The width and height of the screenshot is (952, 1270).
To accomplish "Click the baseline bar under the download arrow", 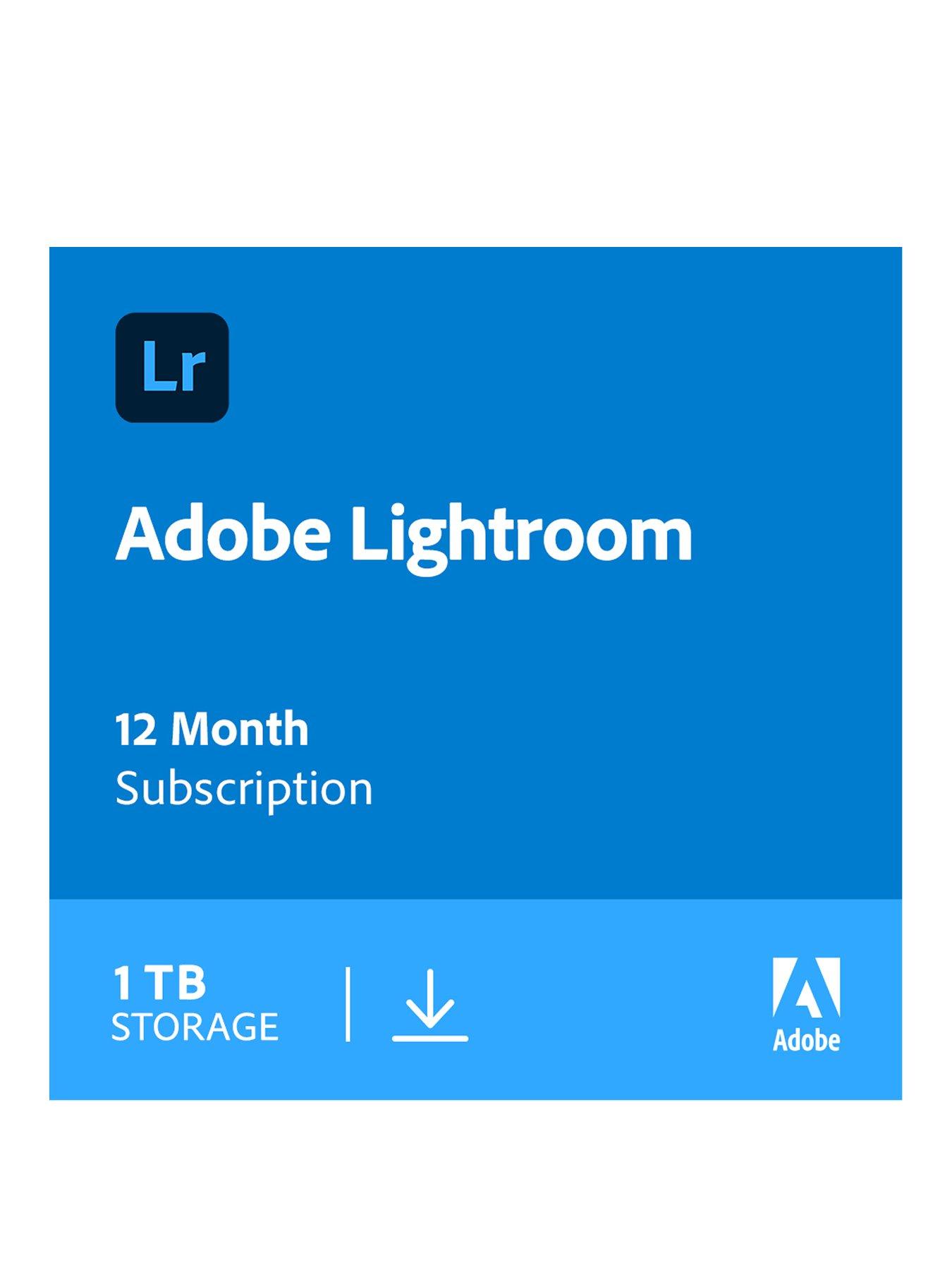I will tap(430, 1038).
